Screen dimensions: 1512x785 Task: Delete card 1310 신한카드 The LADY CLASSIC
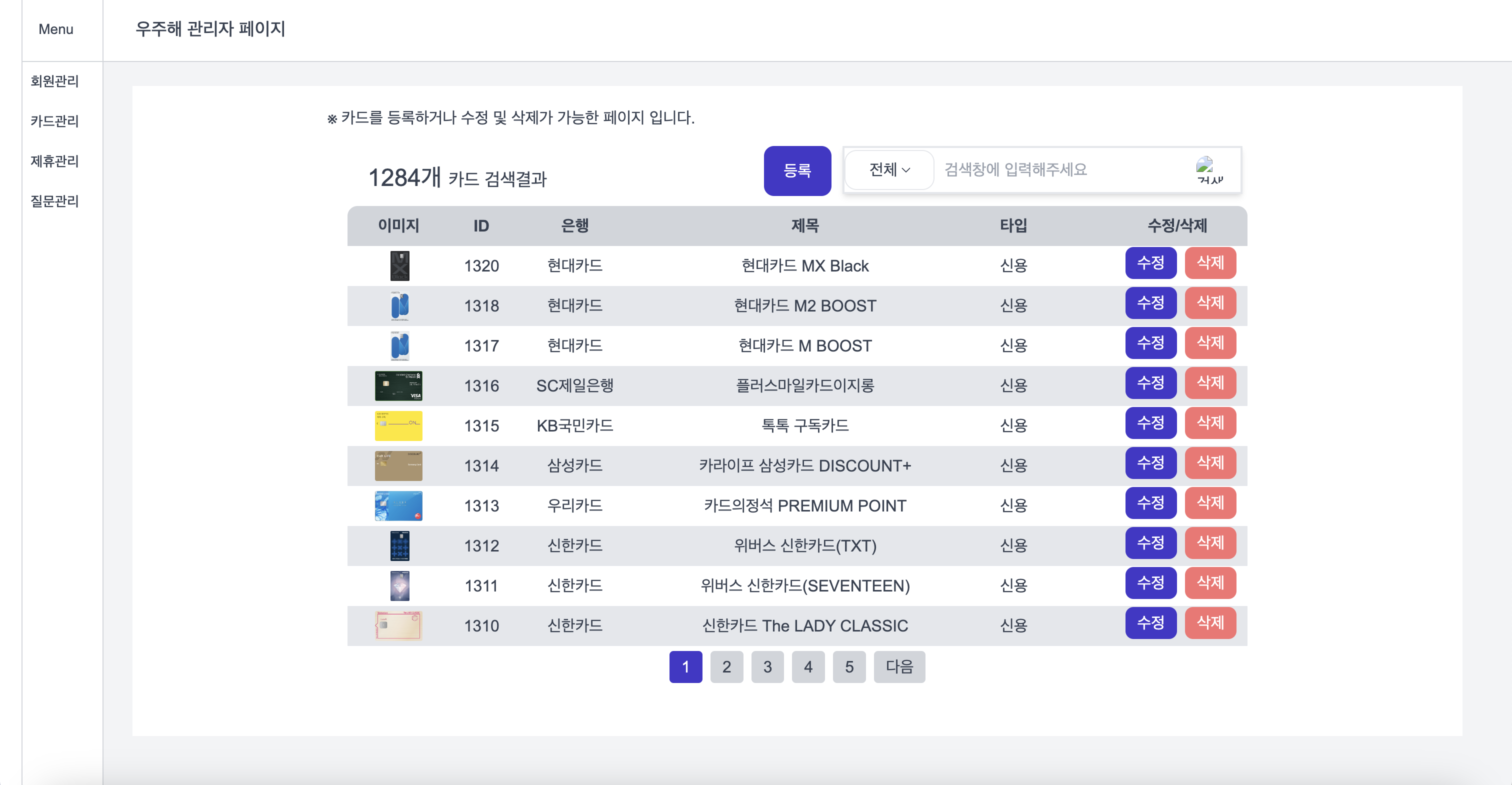click(x=1210, y=622)
